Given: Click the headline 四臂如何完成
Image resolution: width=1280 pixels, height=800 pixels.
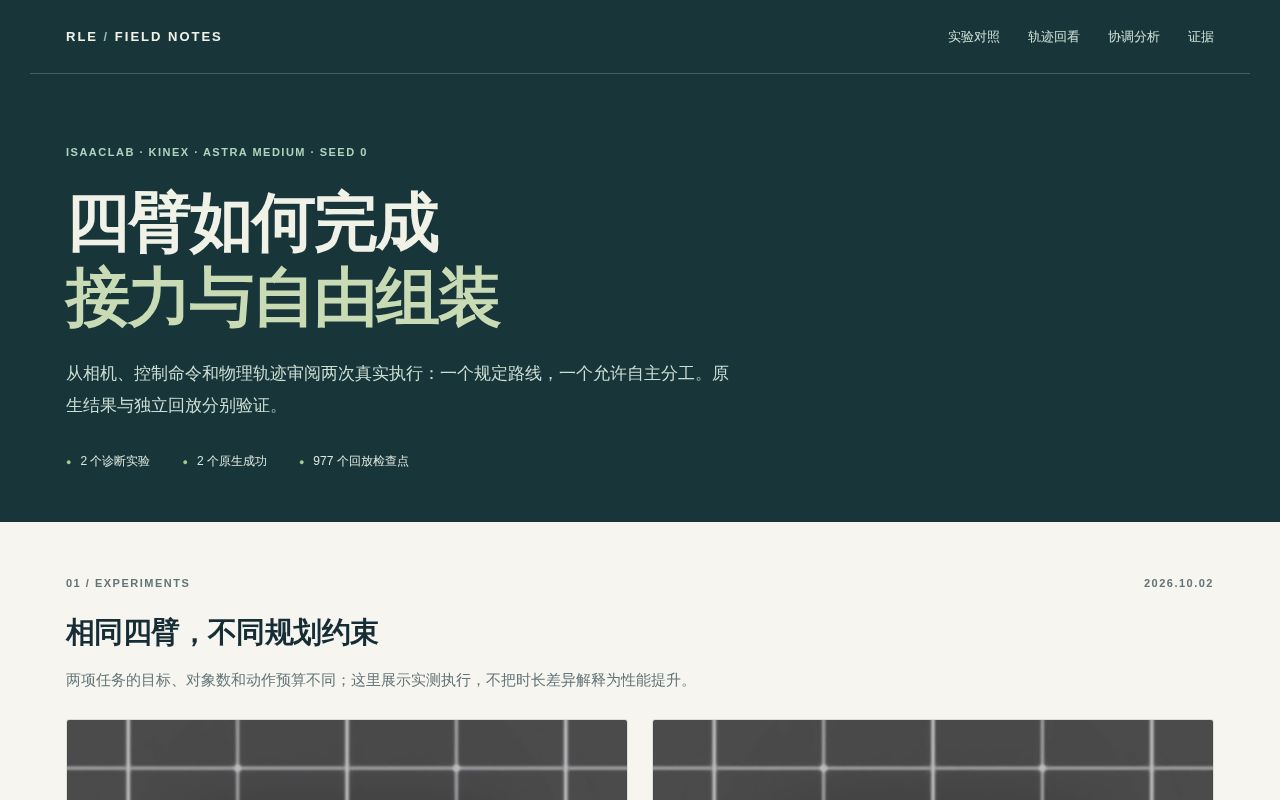Looking at the screenshot, I should (252, 224).
